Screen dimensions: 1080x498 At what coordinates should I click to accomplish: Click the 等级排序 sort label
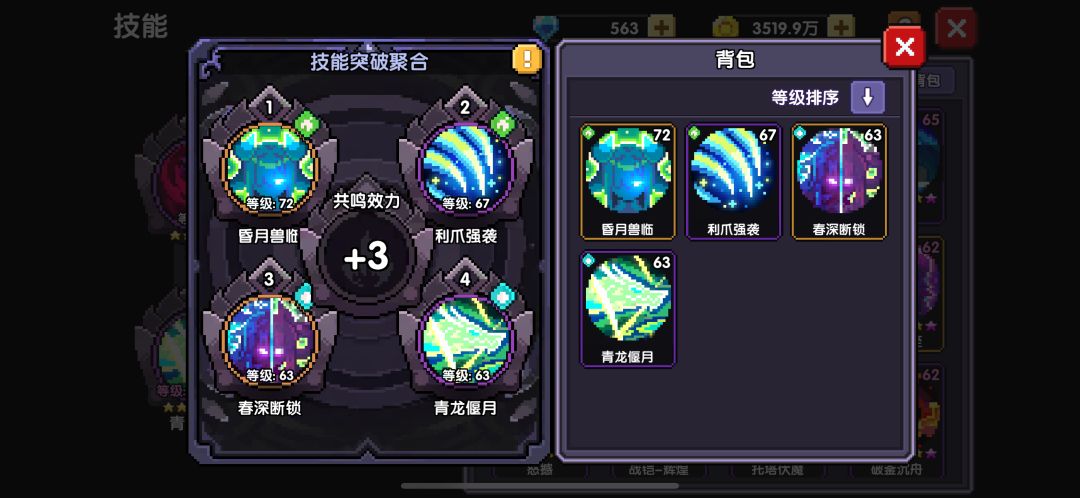pyautogui.click(x=804, y=98)
